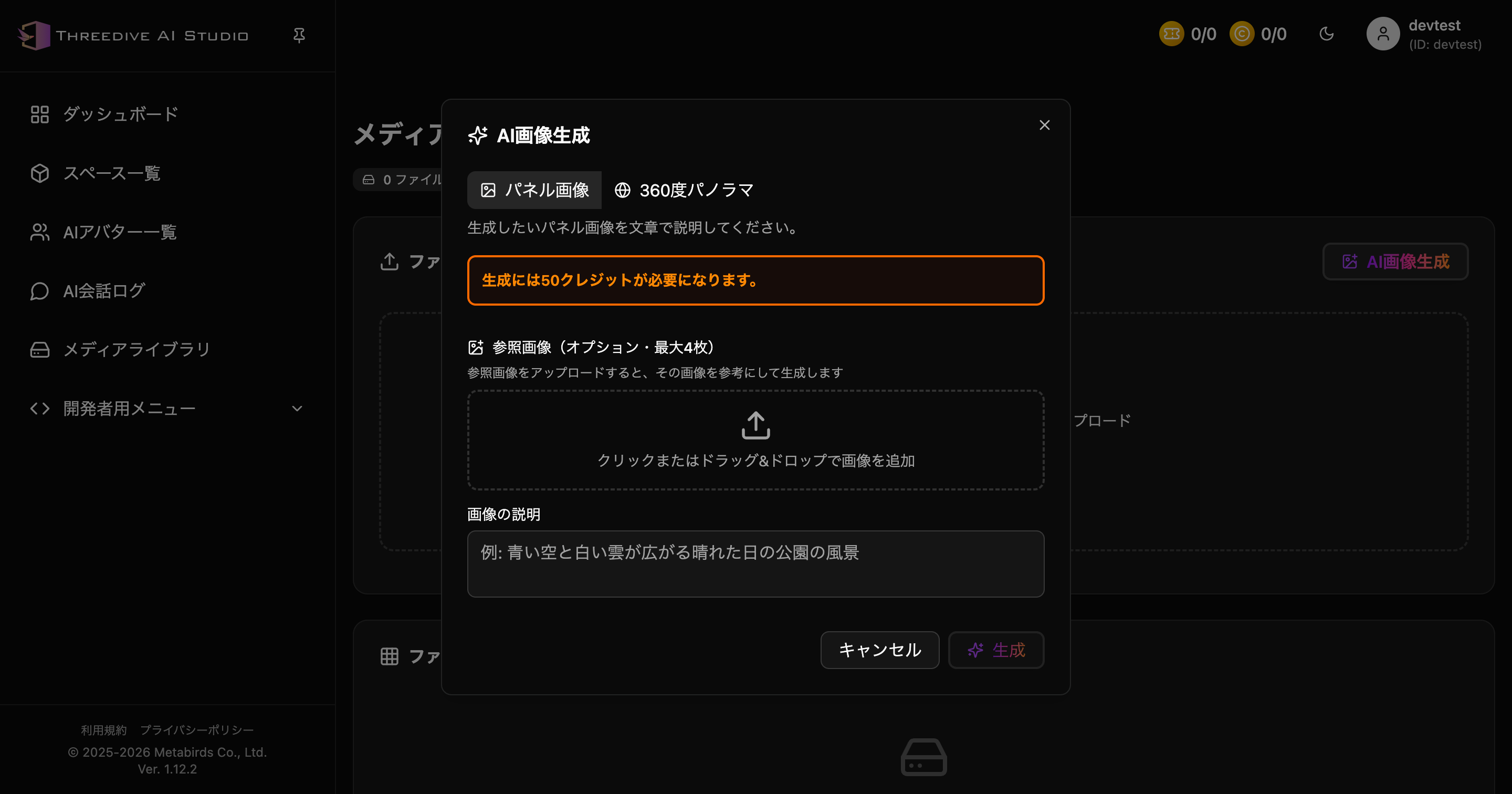Click the copyright Metabirds Co., Ltd. text
The image size is (1512, 794).
(x=167, y=751)
